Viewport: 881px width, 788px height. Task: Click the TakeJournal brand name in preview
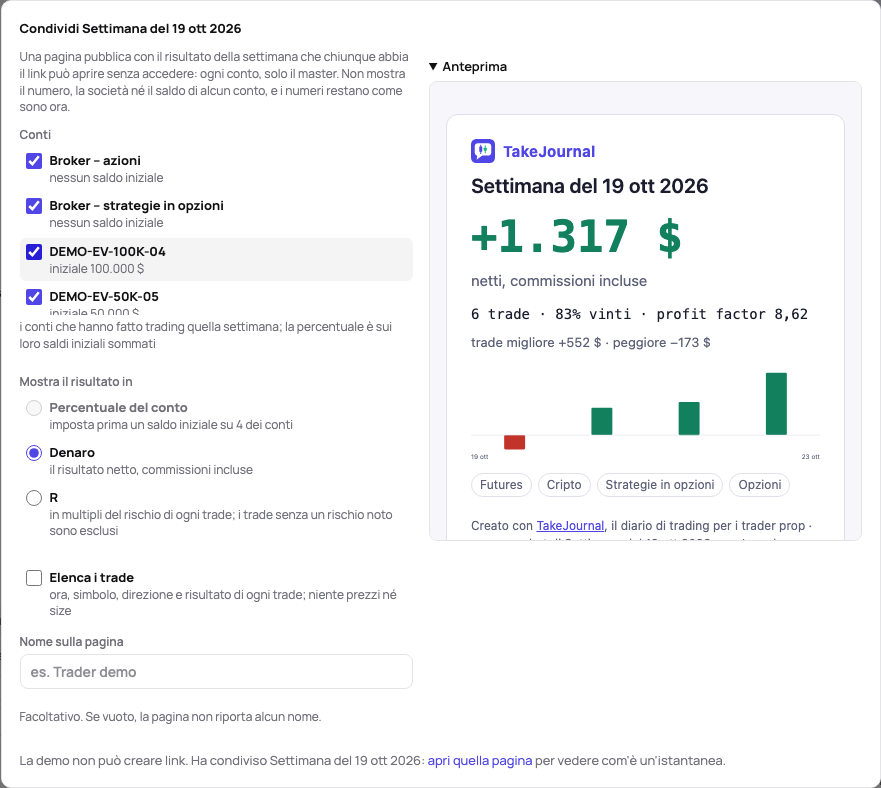(x=549, y=152)
